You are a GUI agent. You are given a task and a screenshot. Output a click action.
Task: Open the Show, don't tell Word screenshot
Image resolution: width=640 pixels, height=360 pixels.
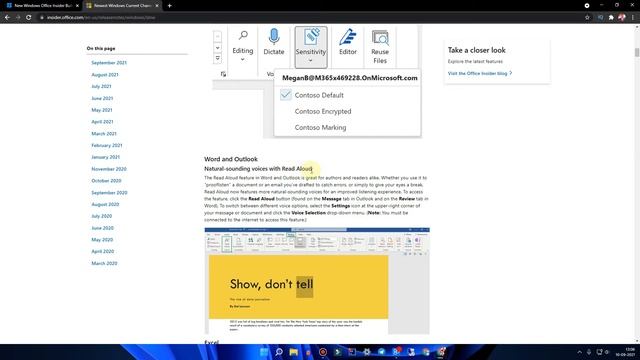pyautogui.click(x=317, y=281)
